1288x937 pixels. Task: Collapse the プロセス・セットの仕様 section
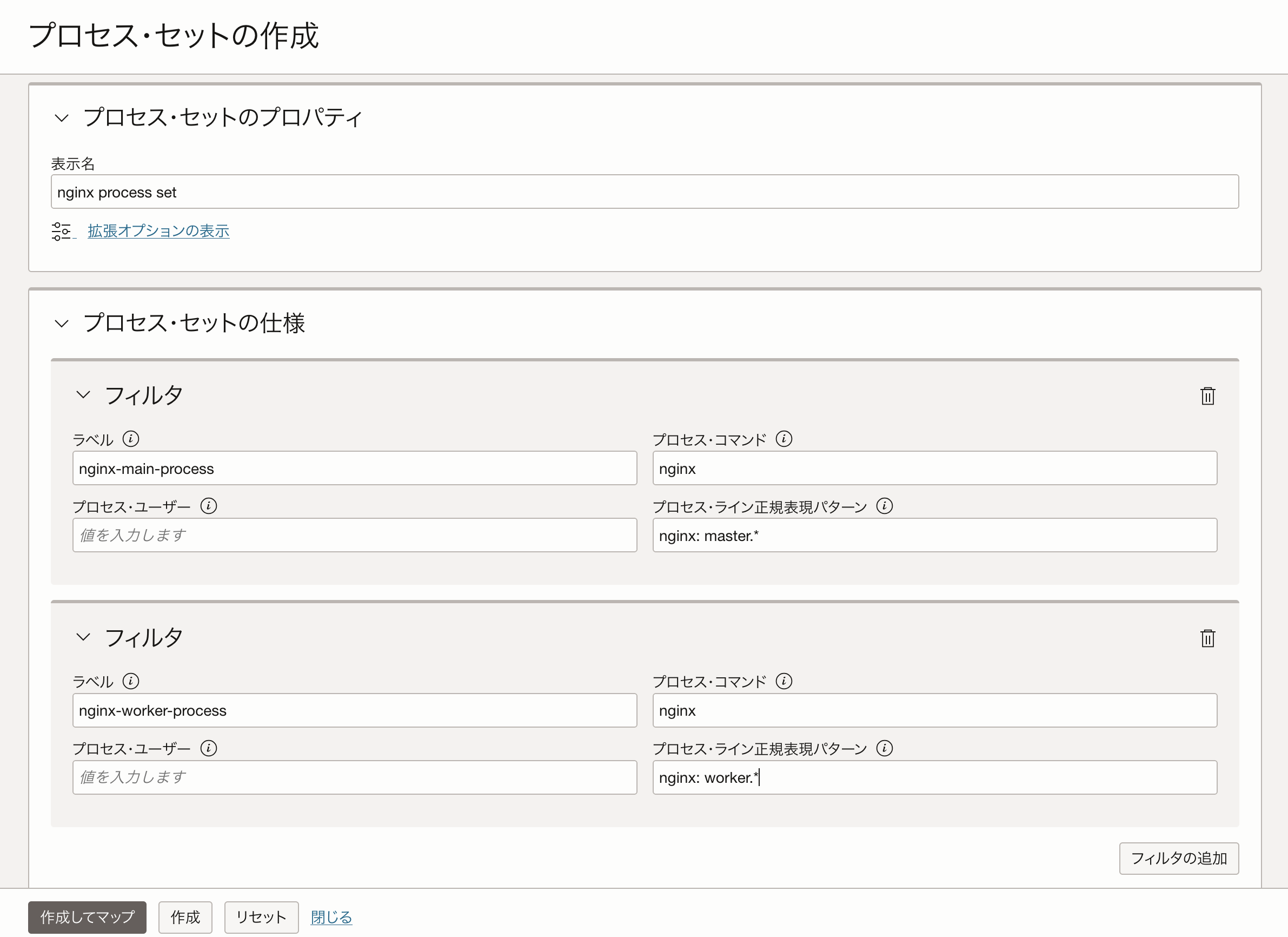coord(61,324)
